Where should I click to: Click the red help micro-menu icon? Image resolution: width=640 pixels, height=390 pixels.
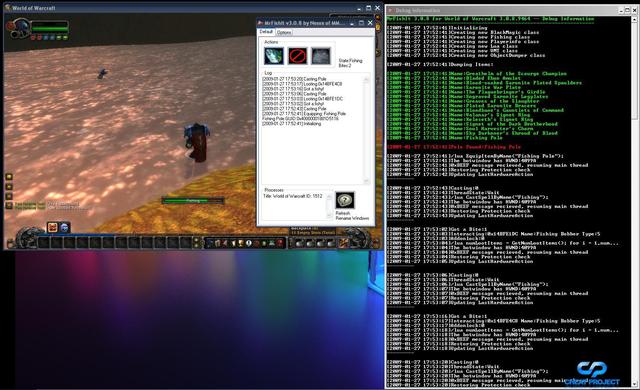(x=280, y=243)
